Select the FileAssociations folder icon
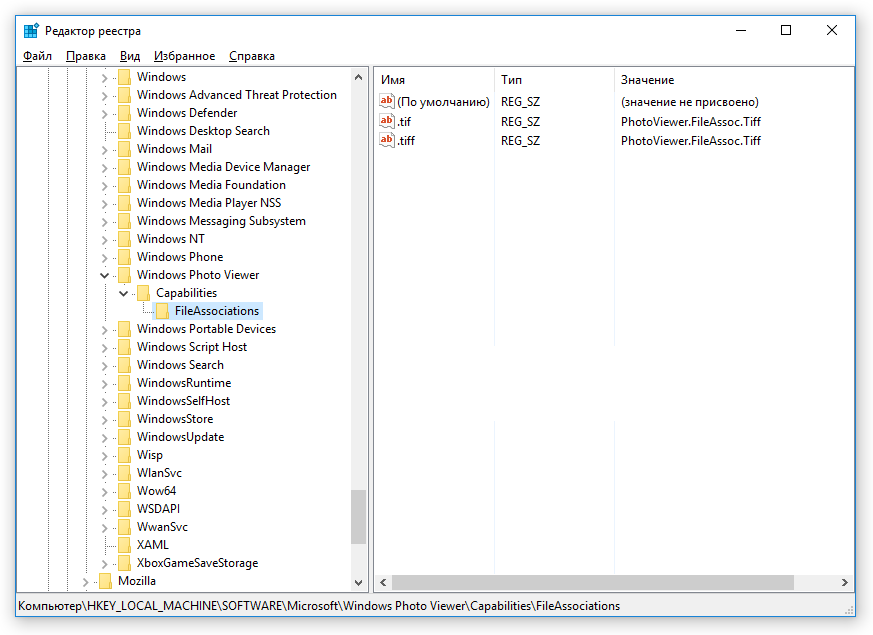Image resolution: width=873 pixels, height=635 pixels. (x=162, y=311)
